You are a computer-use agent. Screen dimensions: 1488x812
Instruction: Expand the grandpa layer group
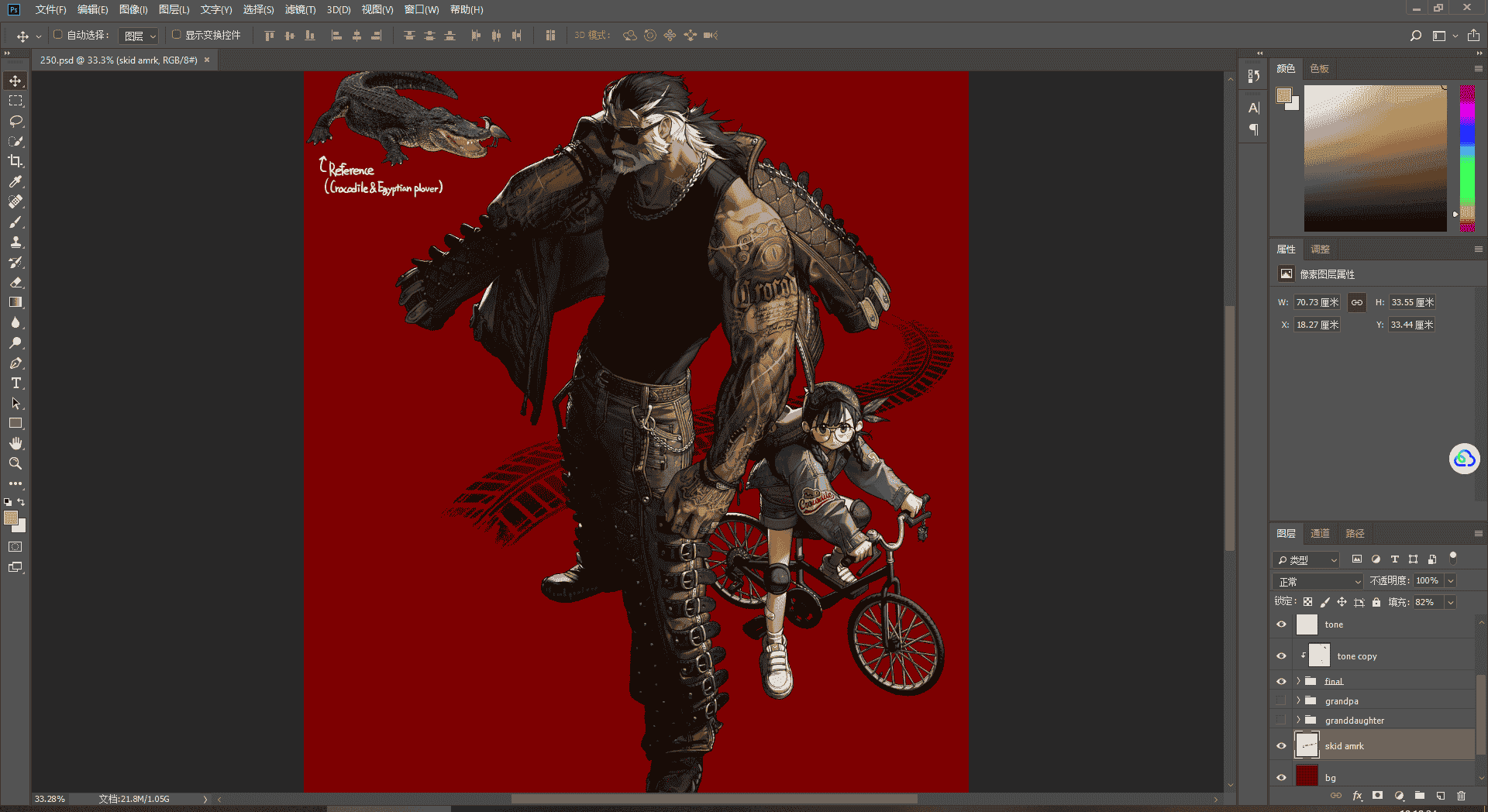pos(1298,700)
